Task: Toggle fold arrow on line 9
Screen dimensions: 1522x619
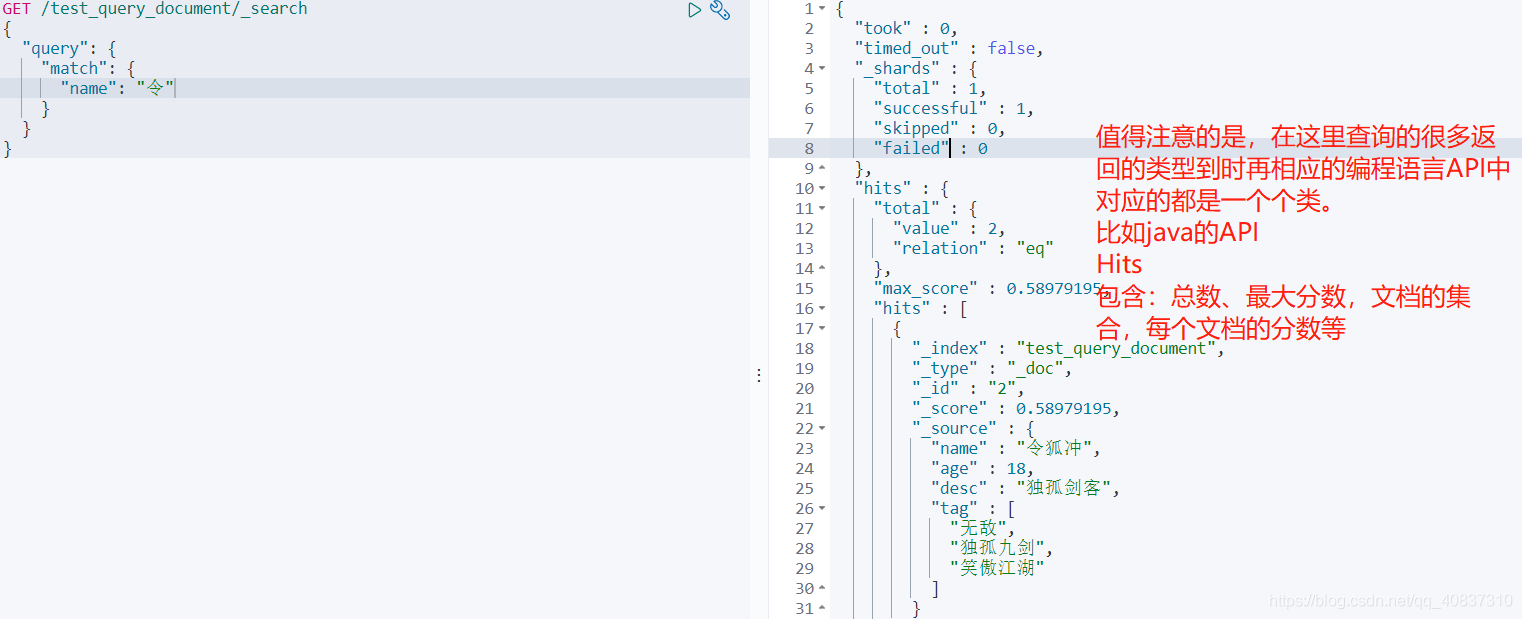Action: coord(822,168)
